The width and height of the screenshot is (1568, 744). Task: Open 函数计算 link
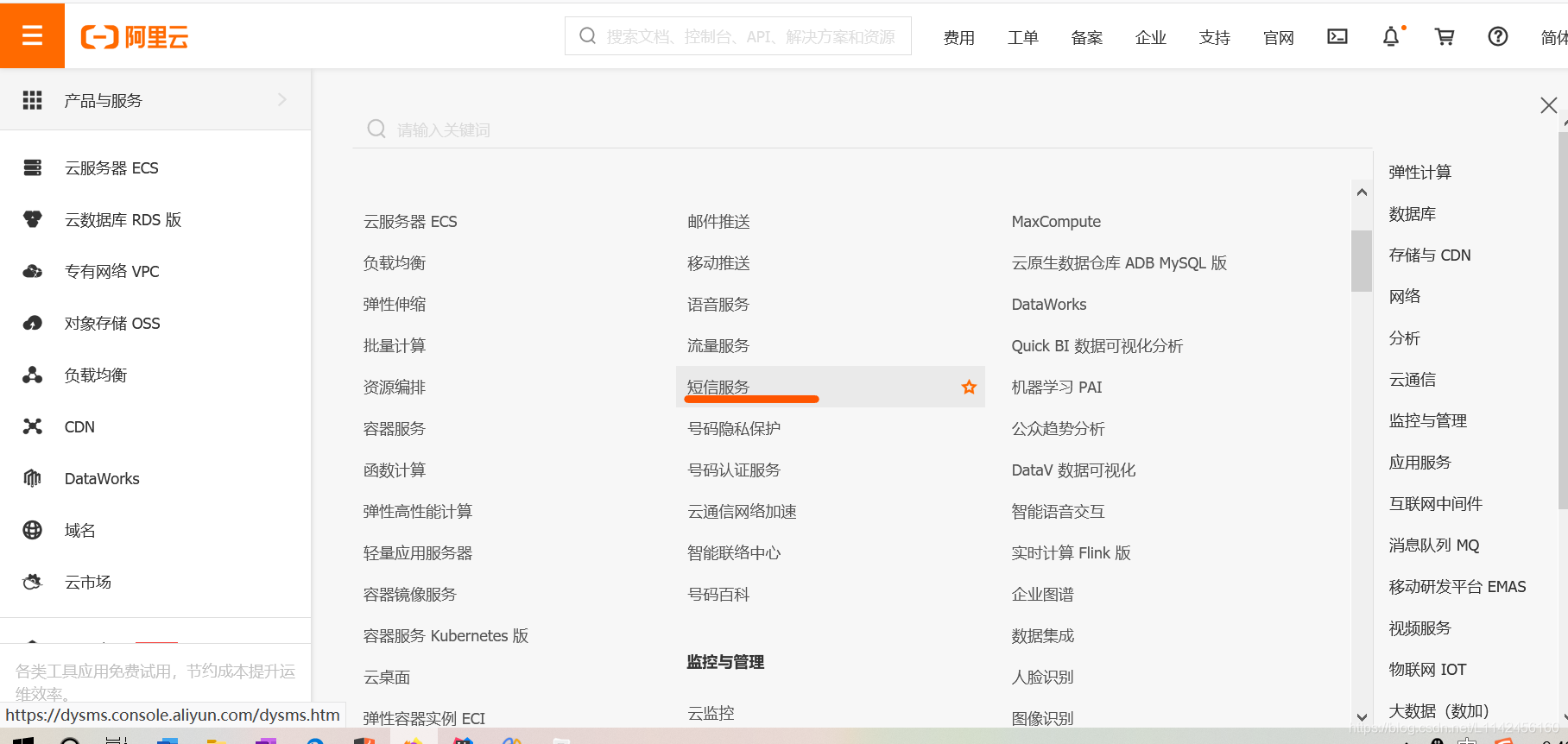point(395,470)
